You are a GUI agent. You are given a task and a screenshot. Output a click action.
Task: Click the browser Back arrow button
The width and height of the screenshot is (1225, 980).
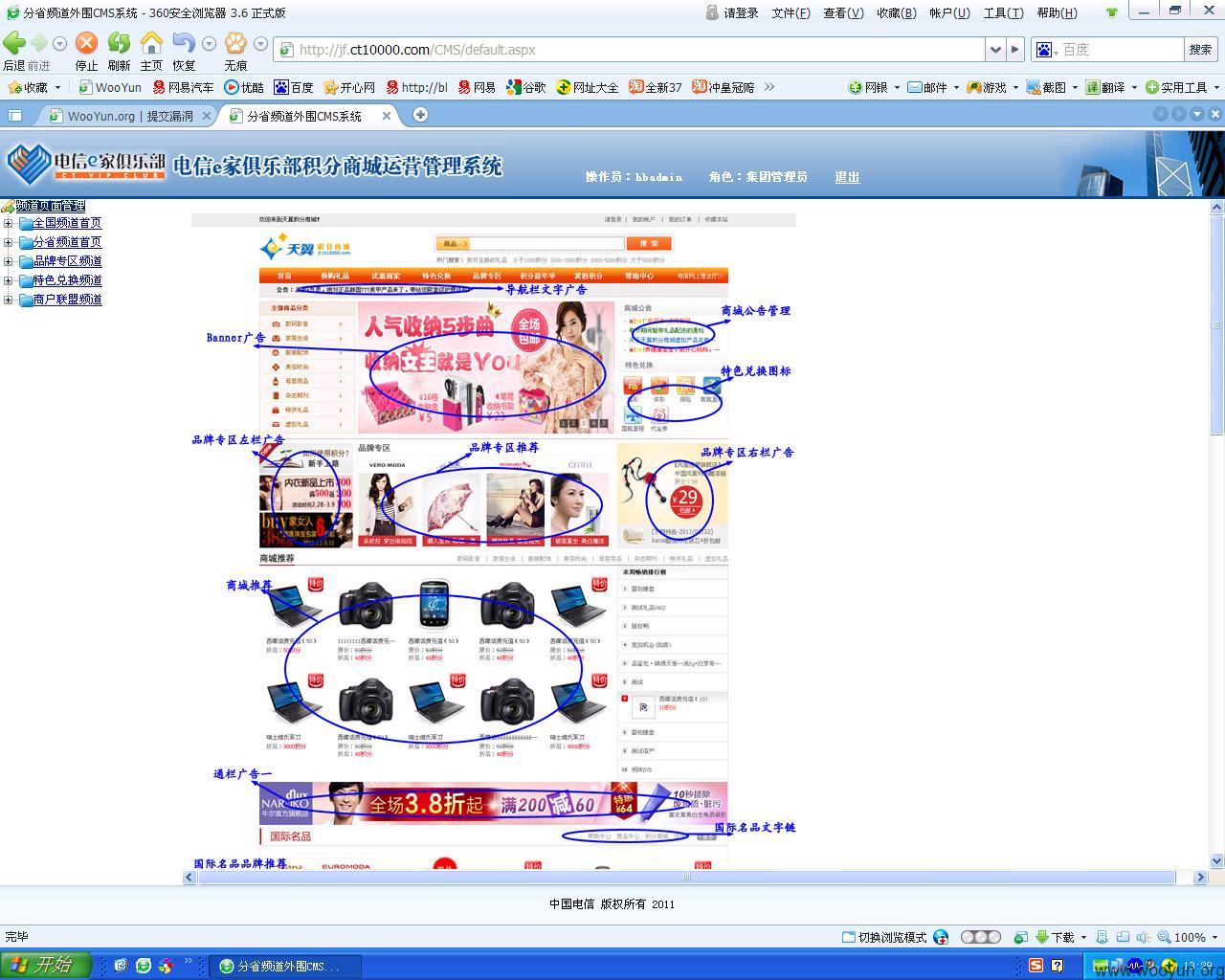point(14,43)
